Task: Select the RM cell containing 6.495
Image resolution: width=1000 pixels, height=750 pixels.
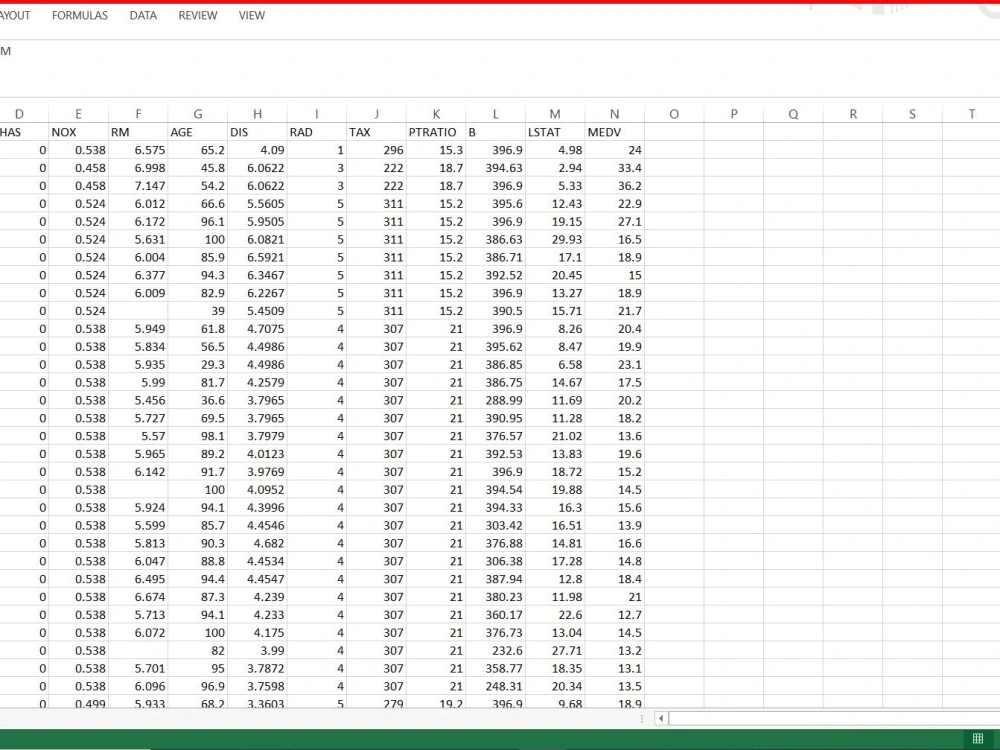Action: pyautogui.click(x=138, y=579)
